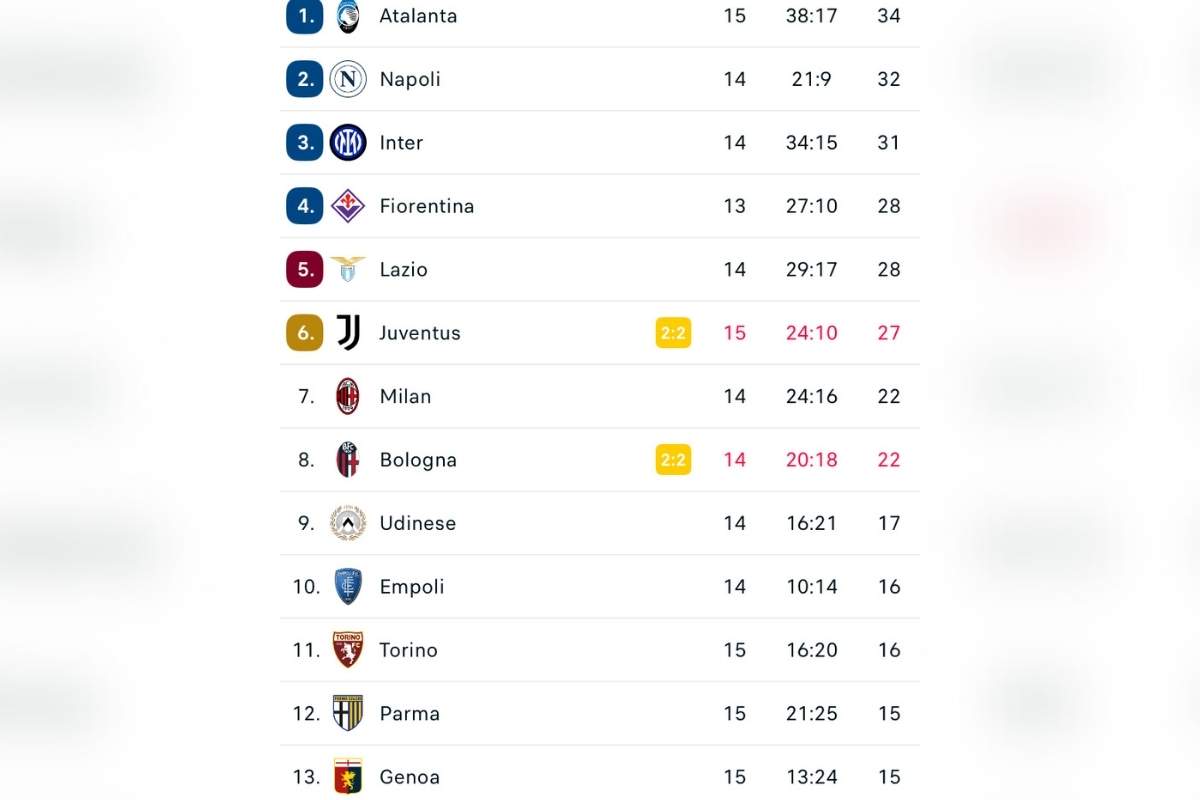Viewport: 1200px width, 800px height.
Task: Click the Napoli club badge
Action: coord(347,79)
